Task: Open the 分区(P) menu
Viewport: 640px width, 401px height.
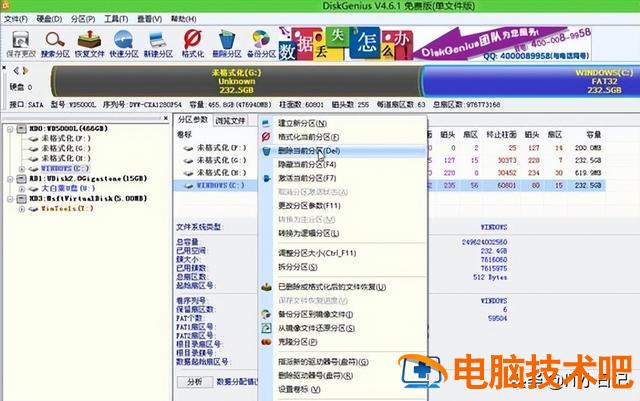Action: (x=83, y=19)
